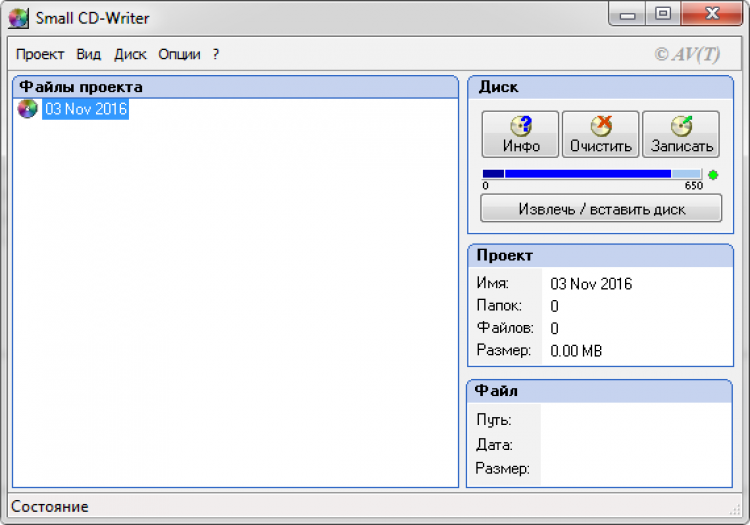Click the Файлов label in Проект panel
This screenshot has height=525, width=750.
(x=505, y=328)
